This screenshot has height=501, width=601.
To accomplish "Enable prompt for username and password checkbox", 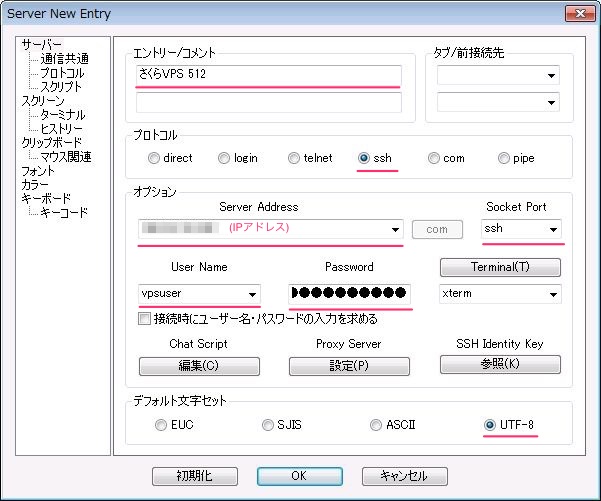I will 146,319.
